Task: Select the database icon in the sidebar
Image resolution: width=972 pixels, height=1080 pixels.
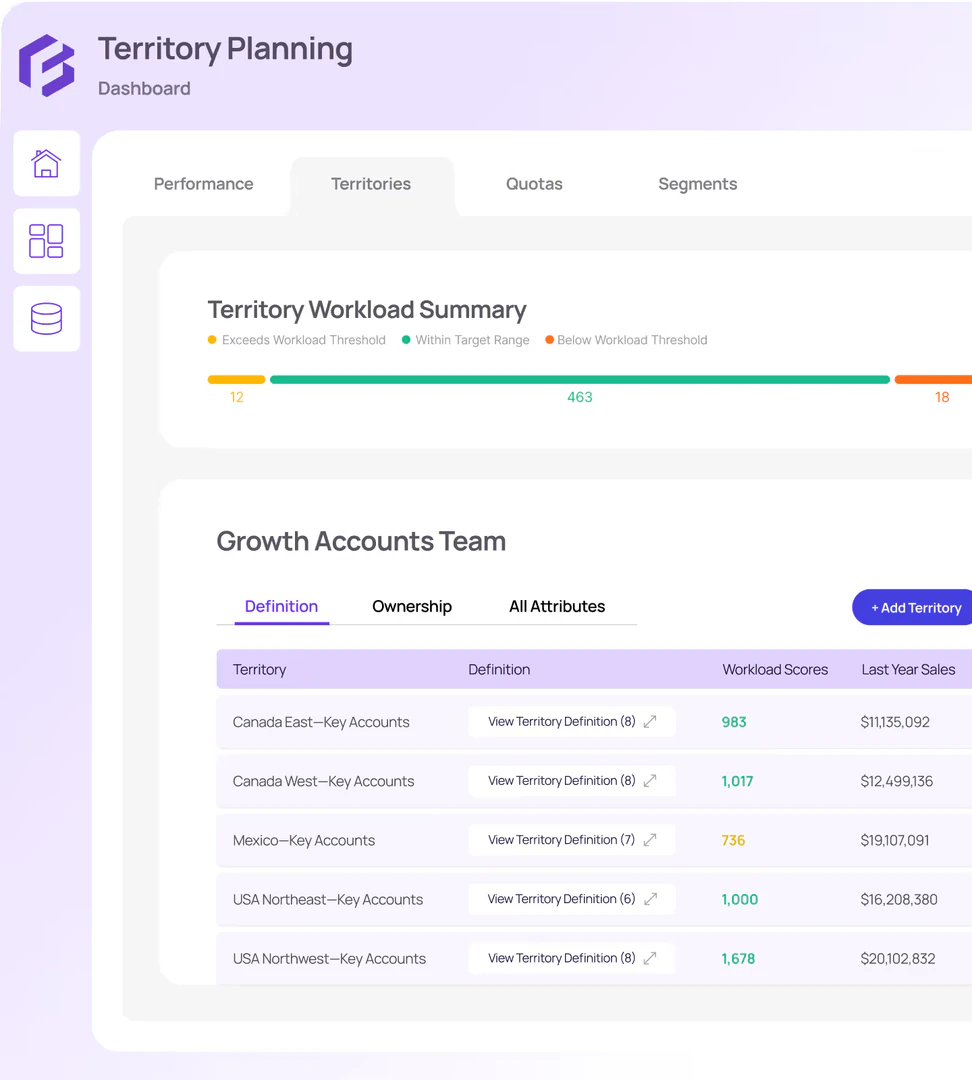Action: 46,318
